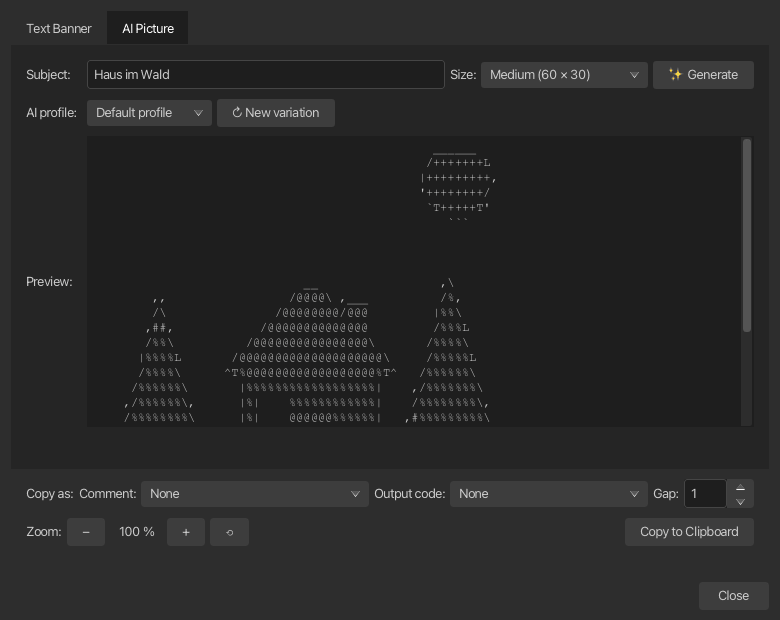This screenshot has height=620, width=780.
Task: Open the Size dropdown Medium (60 × 30)
Action: pyautogui.click(x=564, y=75)
